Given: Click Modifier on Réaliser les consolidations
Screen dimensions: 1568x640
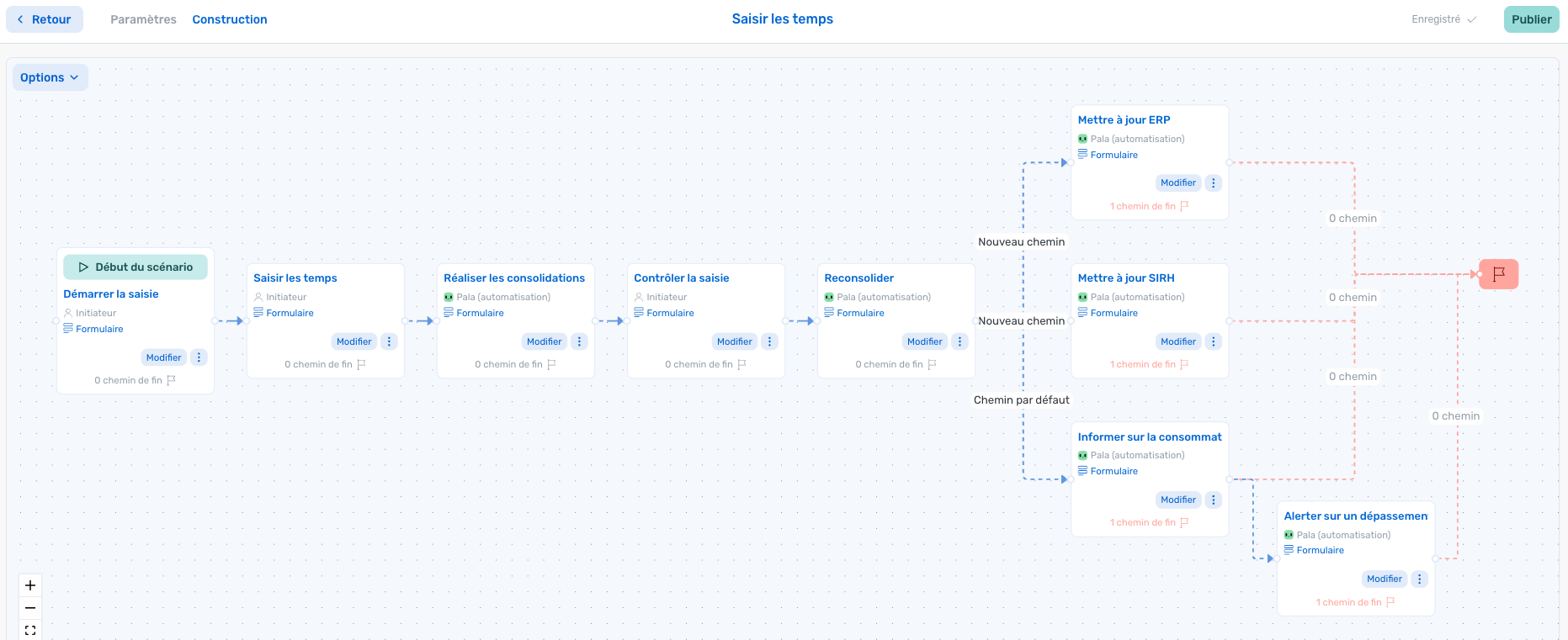Looking at the screenshot, I should point(544,341).
